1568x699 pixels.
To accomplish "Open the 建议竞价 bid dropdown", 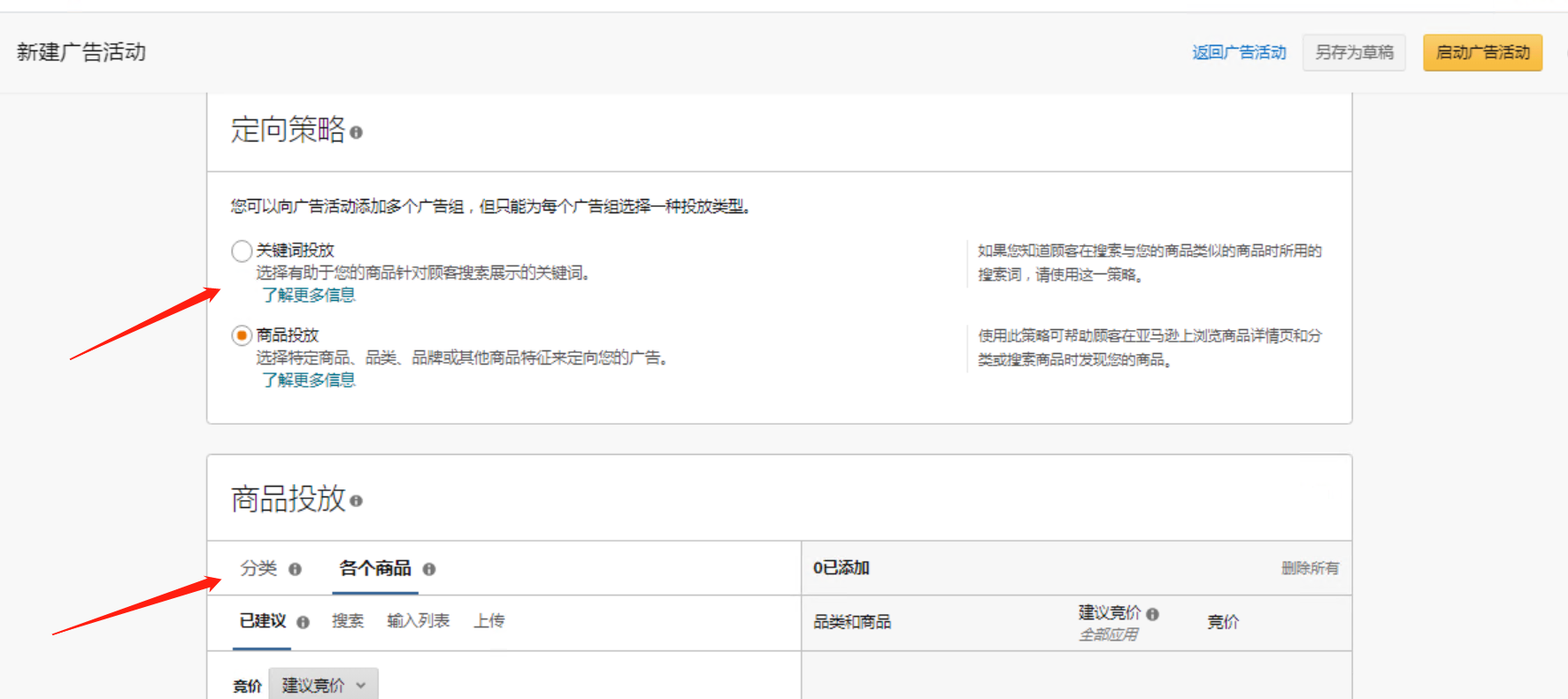I will pos(323,685).
